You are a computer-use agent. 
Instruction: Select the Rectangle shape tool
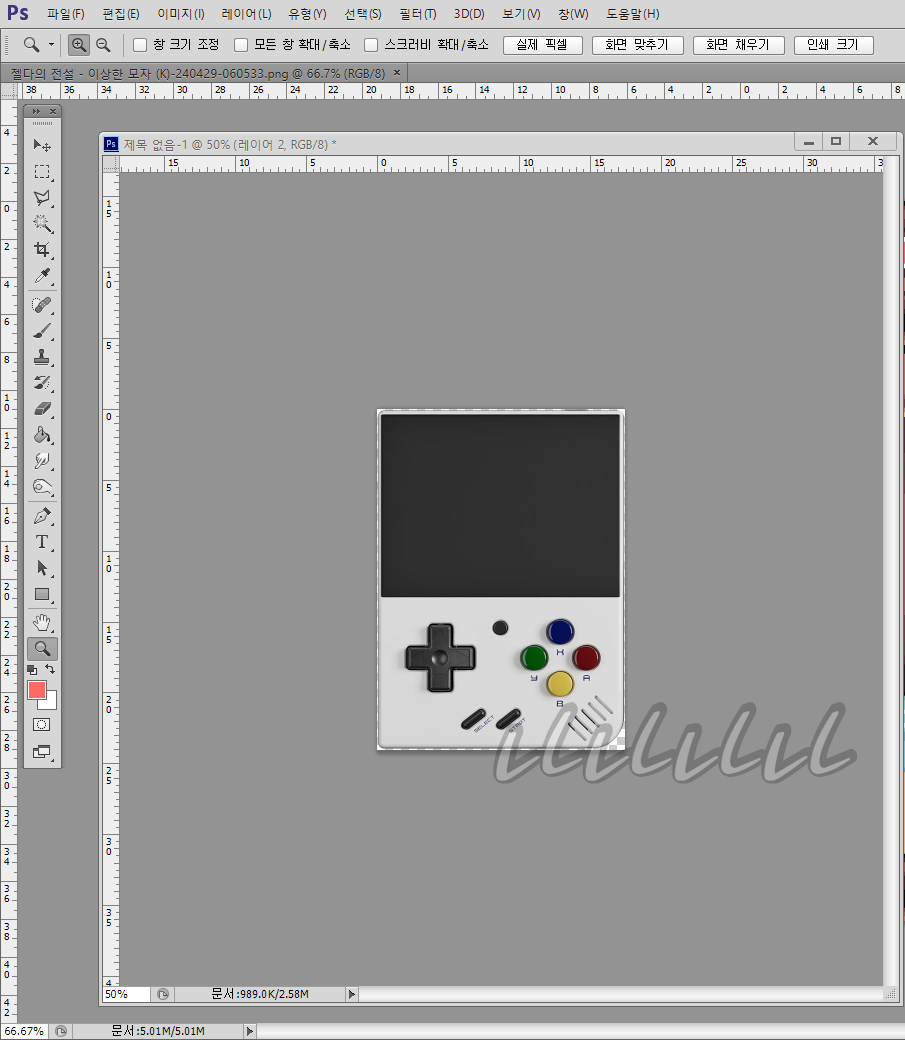pos(42,594)
